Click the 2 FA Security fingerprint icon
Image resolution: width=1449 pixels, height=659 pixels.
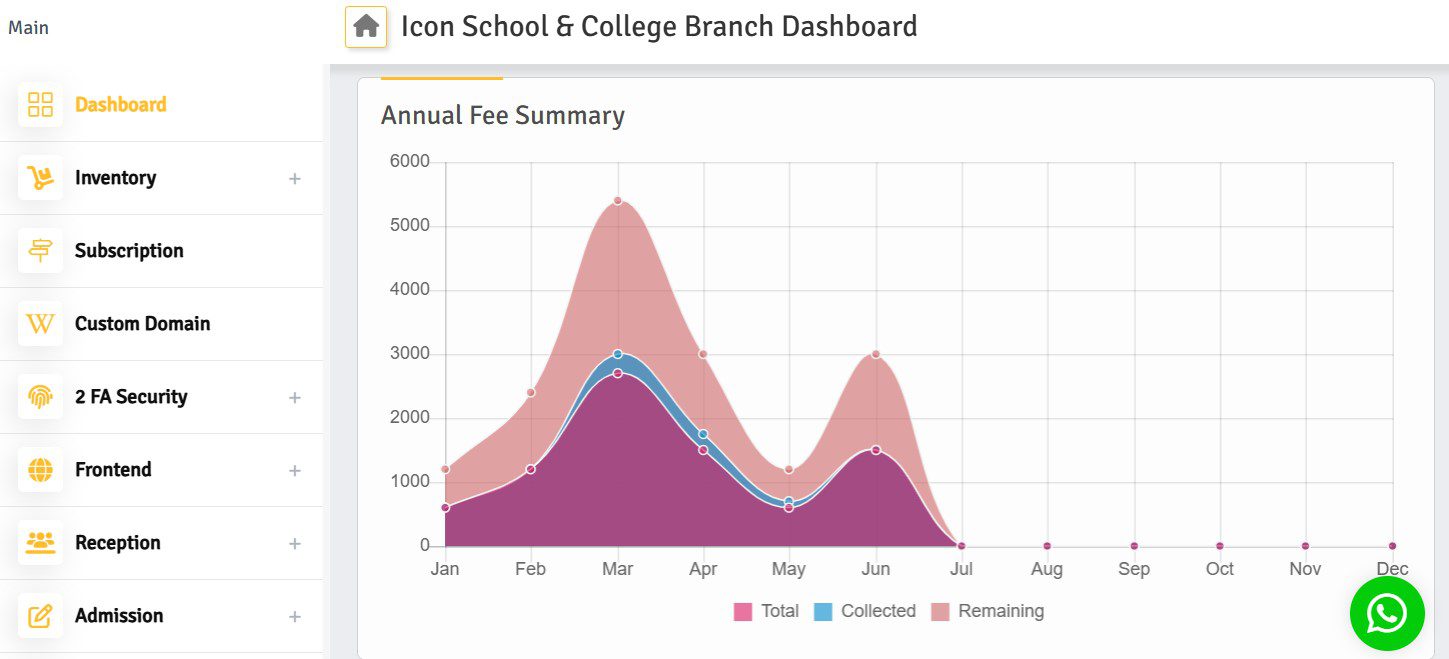pyautogui.click(x=40, y=397)
